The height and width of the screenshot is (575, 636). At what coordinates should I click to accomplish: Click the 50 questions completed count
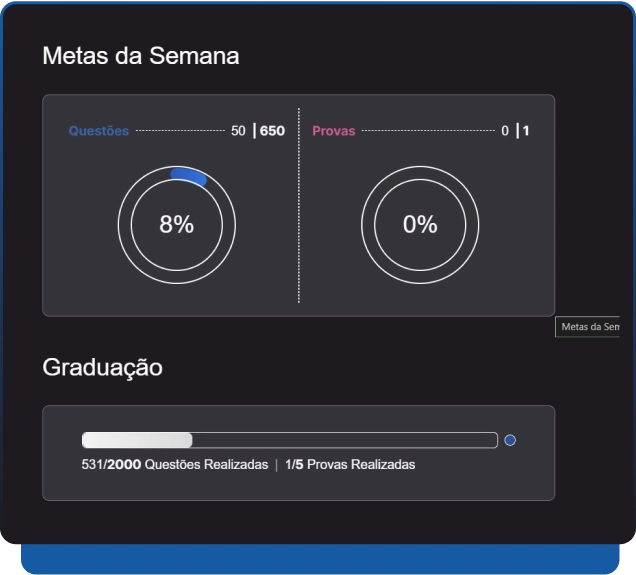[x=238, y=131]
